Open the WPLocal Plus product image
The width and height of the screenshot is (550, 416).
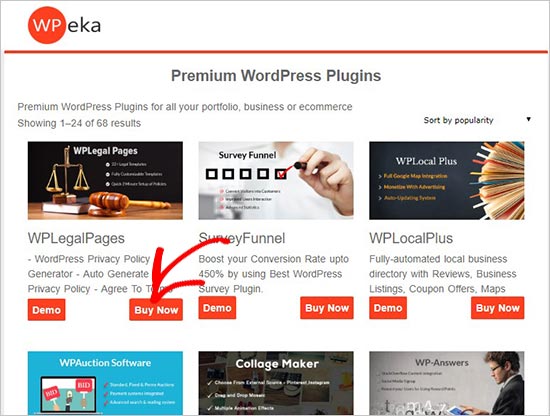(x=447, y=180)
